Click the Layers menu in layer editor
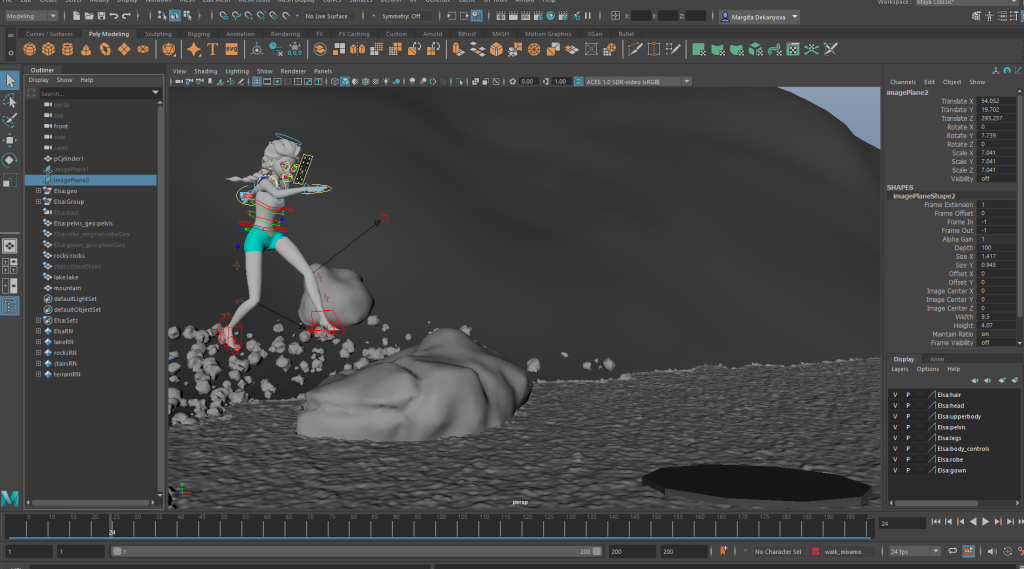The width and height of the screenshot is (1024, 569). coord(900,369)
